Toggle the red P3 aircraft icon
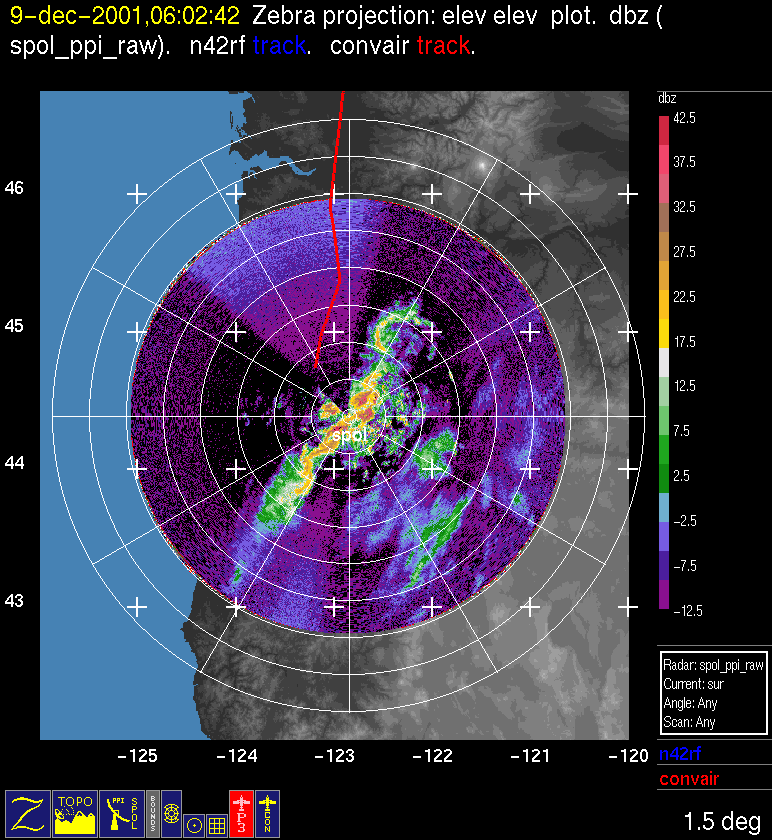Image resolution: width=772 pixels, height=840 pixels. [x=243, y=813]
